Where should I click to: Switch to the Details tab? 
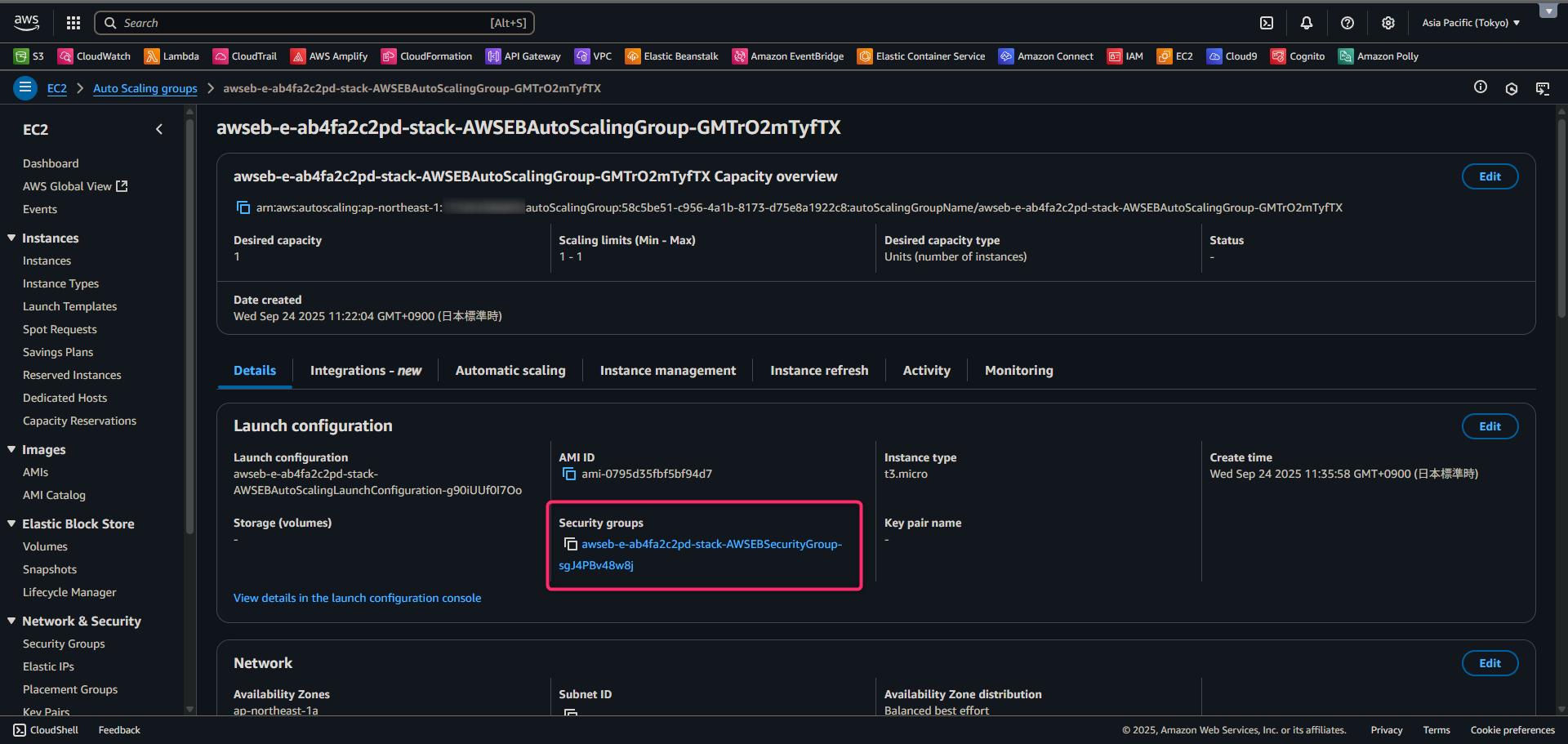[x=255, y=371]
